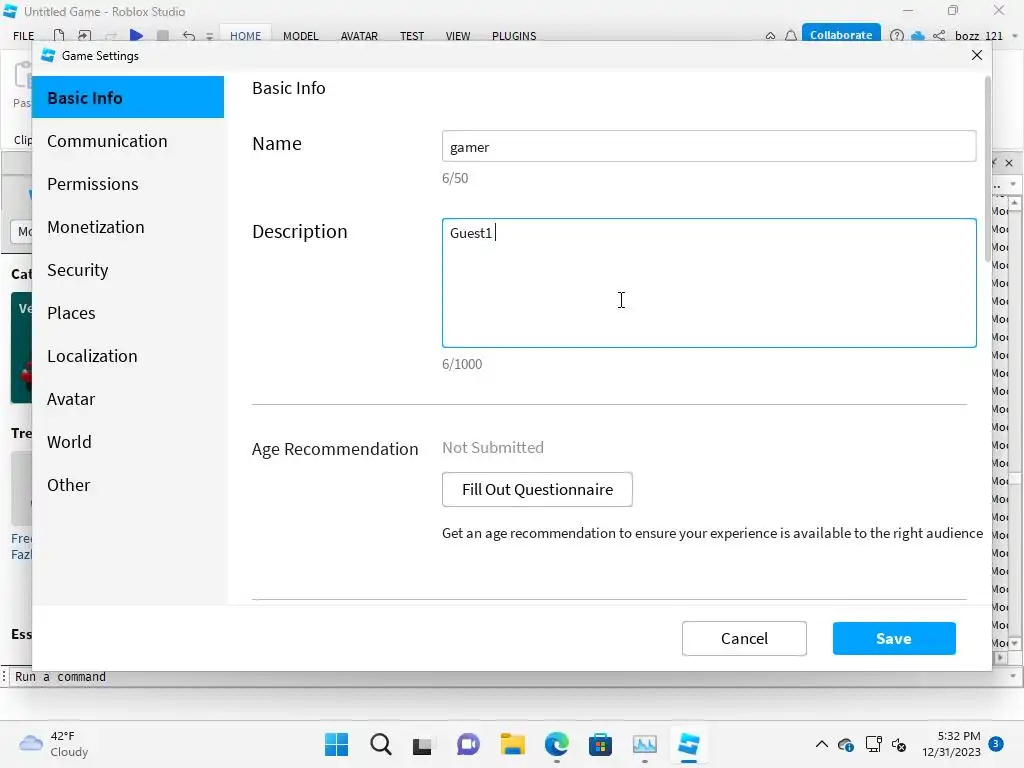The width and height of the screenshot is (1024, 768).
Task: Open the FILE menu
Action: tap(24, 36)
